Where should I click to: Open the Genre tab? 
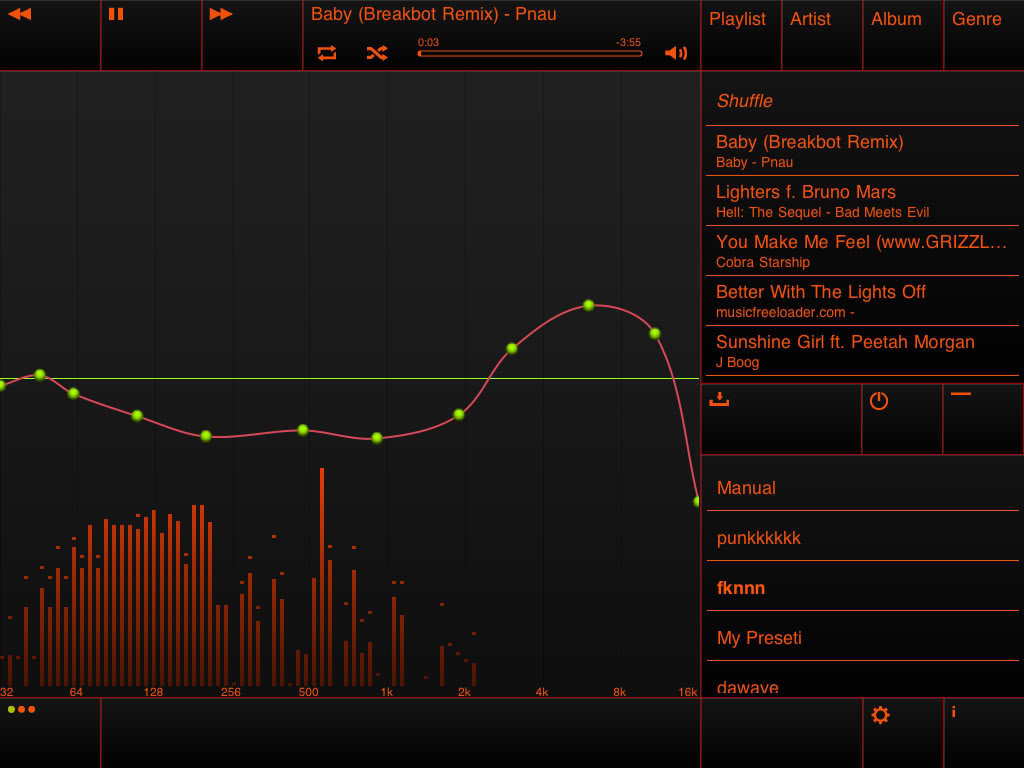(x=984, y=35)
